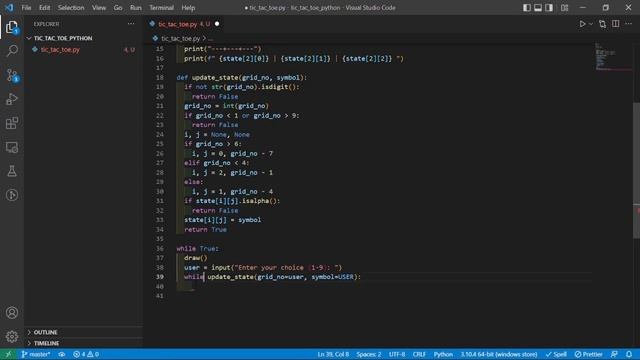Select the tic_tac_toe.py editor tab
Image resolution: width=640 pixels, height=360 pixels.
(x=184, y=24)
